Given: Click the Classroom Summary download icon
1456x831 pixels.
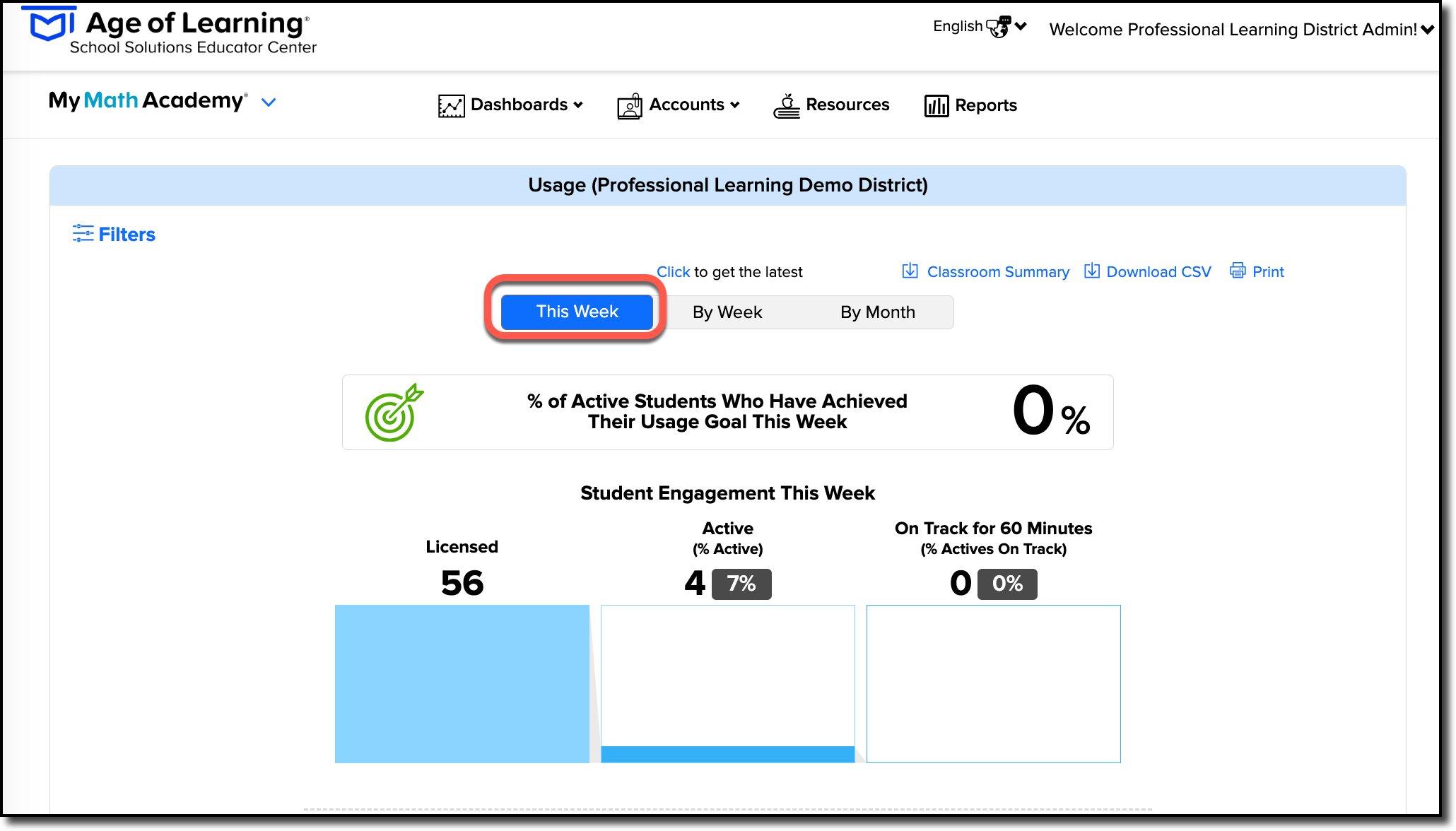Looking at the screenshot, I should click(910, 271).
